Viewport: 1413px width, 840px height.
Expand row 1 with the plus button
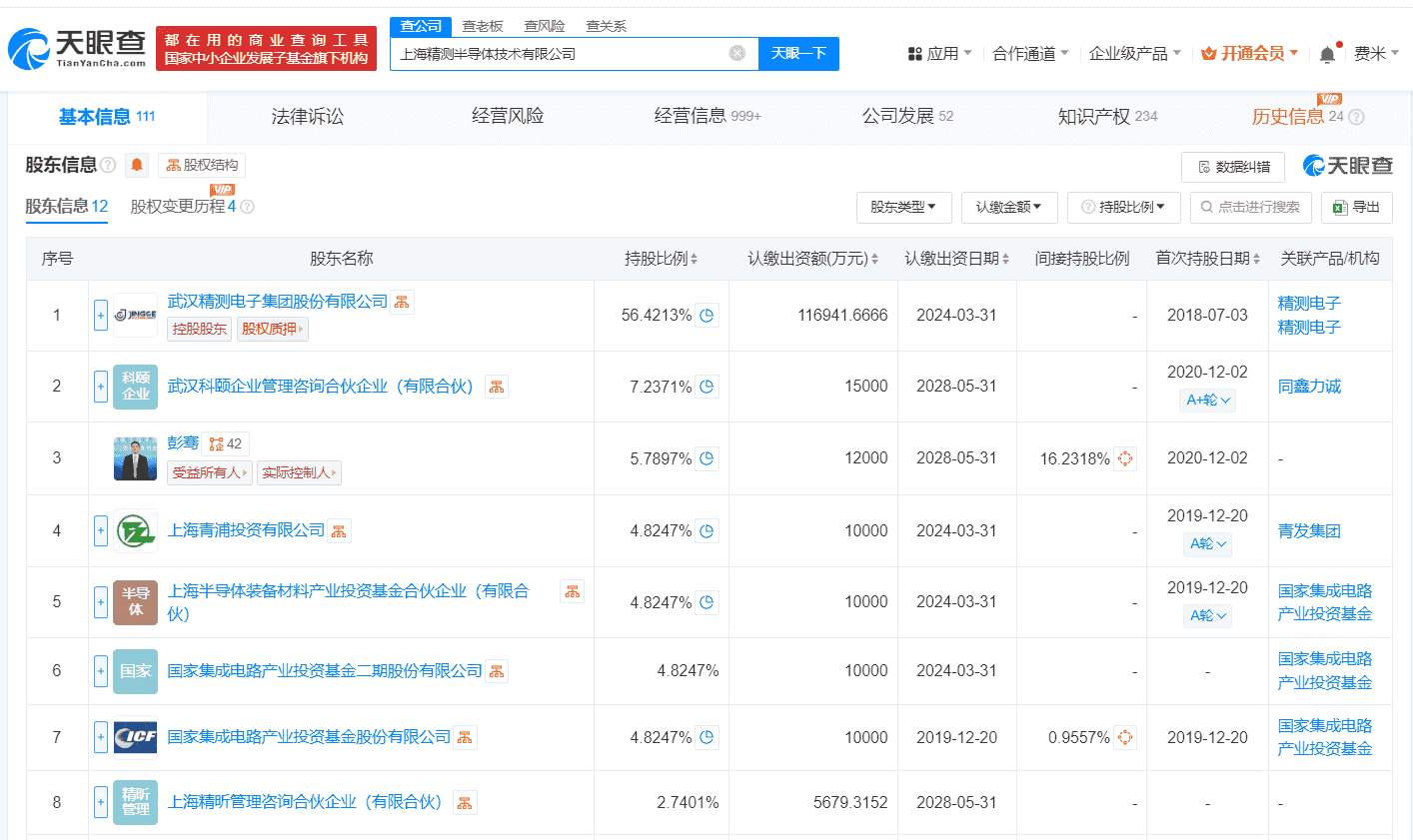pyautogui.click(x=101, y=315)
